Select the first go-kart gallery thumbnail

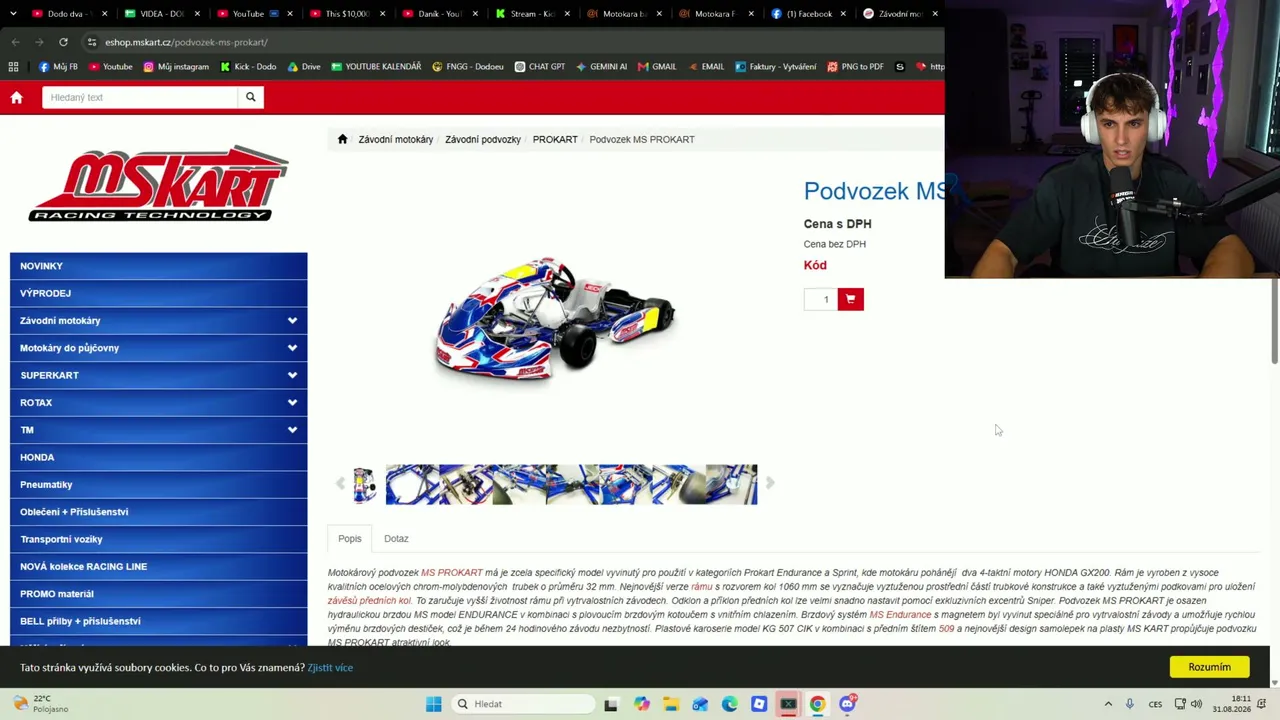[x=364, y=485]
